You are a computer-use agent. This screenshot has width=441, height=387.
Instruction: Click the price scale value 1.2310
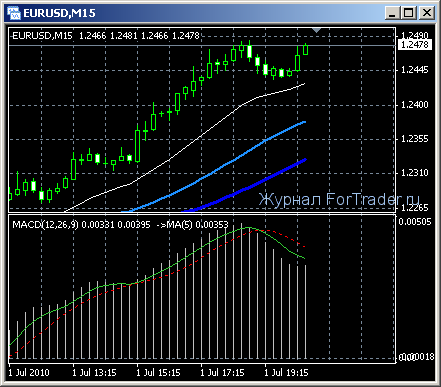pyautogui.click(x=414, y=173)
